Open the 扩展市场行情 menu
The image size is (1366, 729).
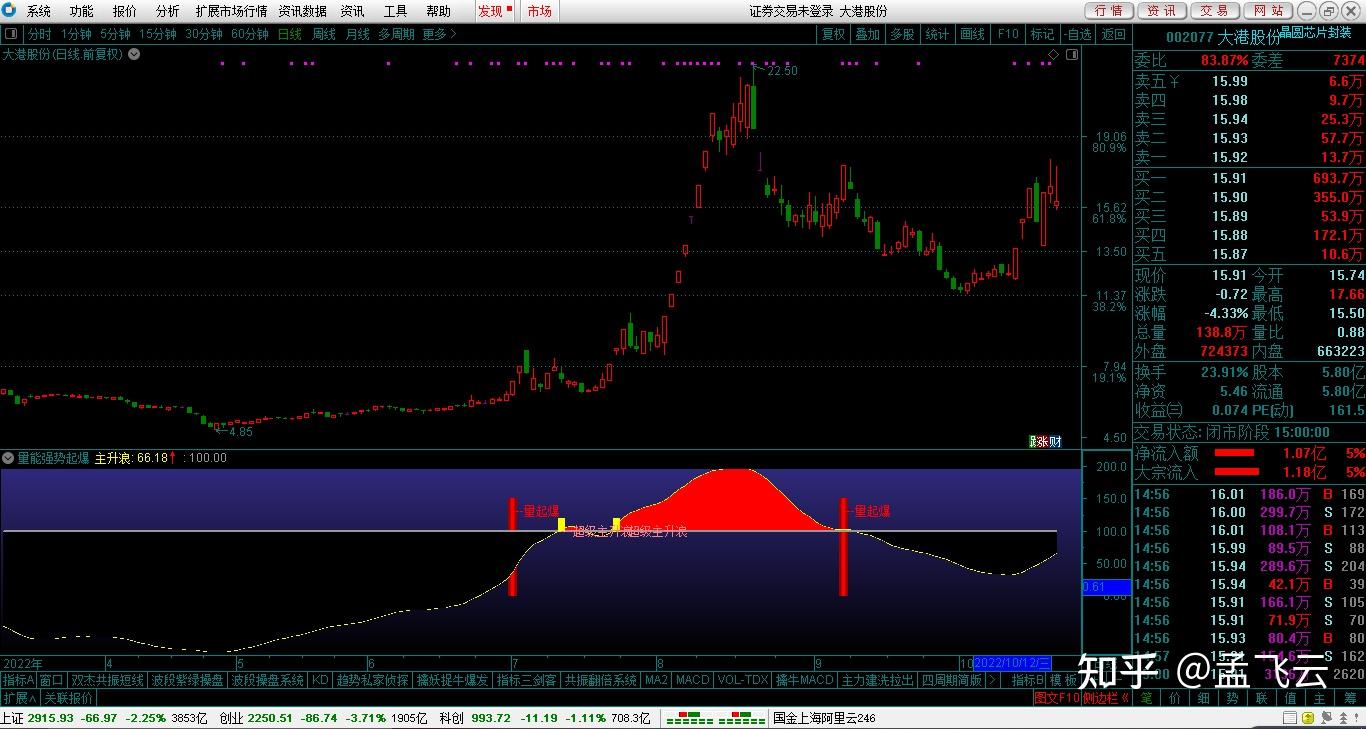click(x=232, y=11)
